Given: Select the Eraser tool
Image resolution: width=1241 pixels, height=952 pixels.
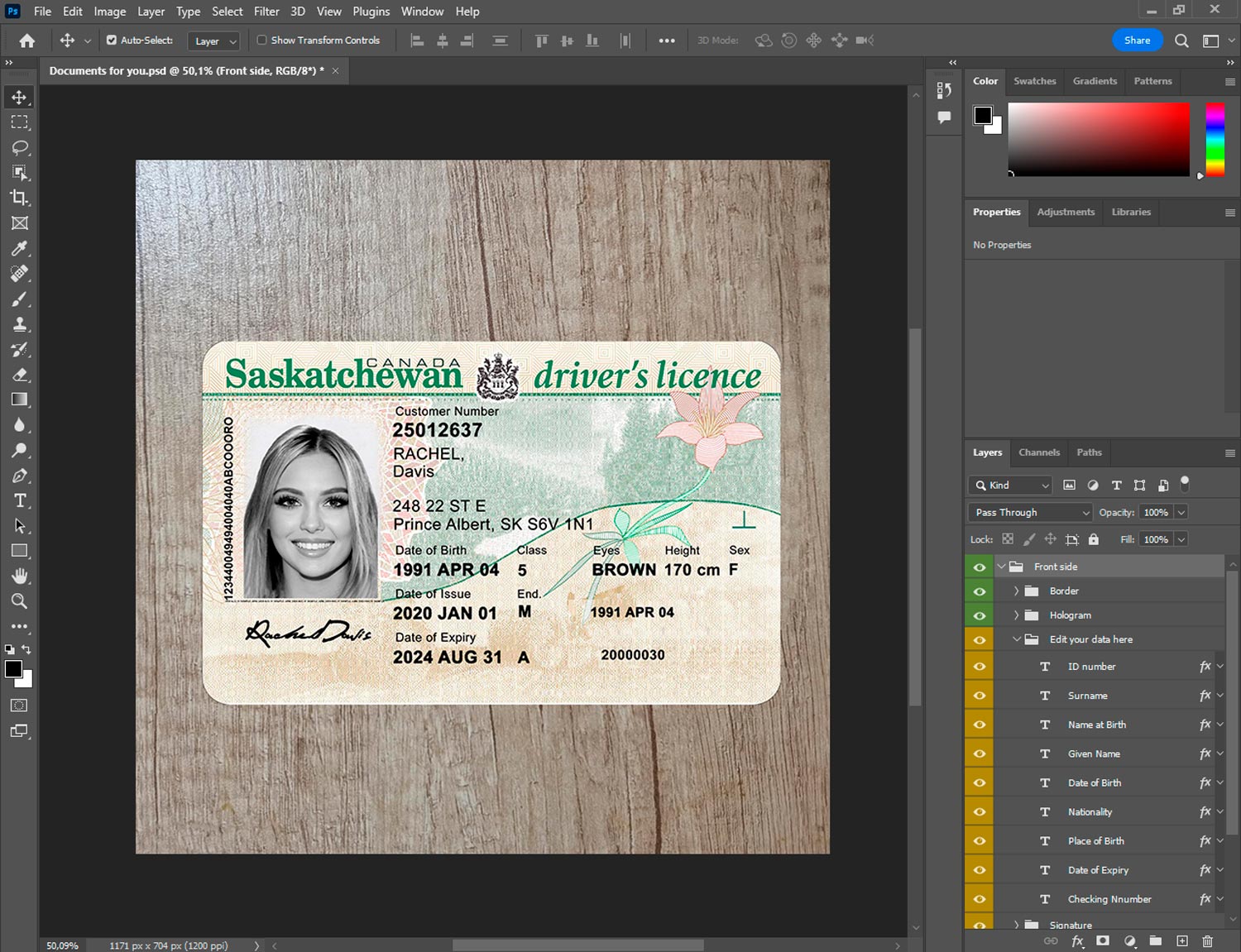Looking at the screenshot, I should pos(19,375).
